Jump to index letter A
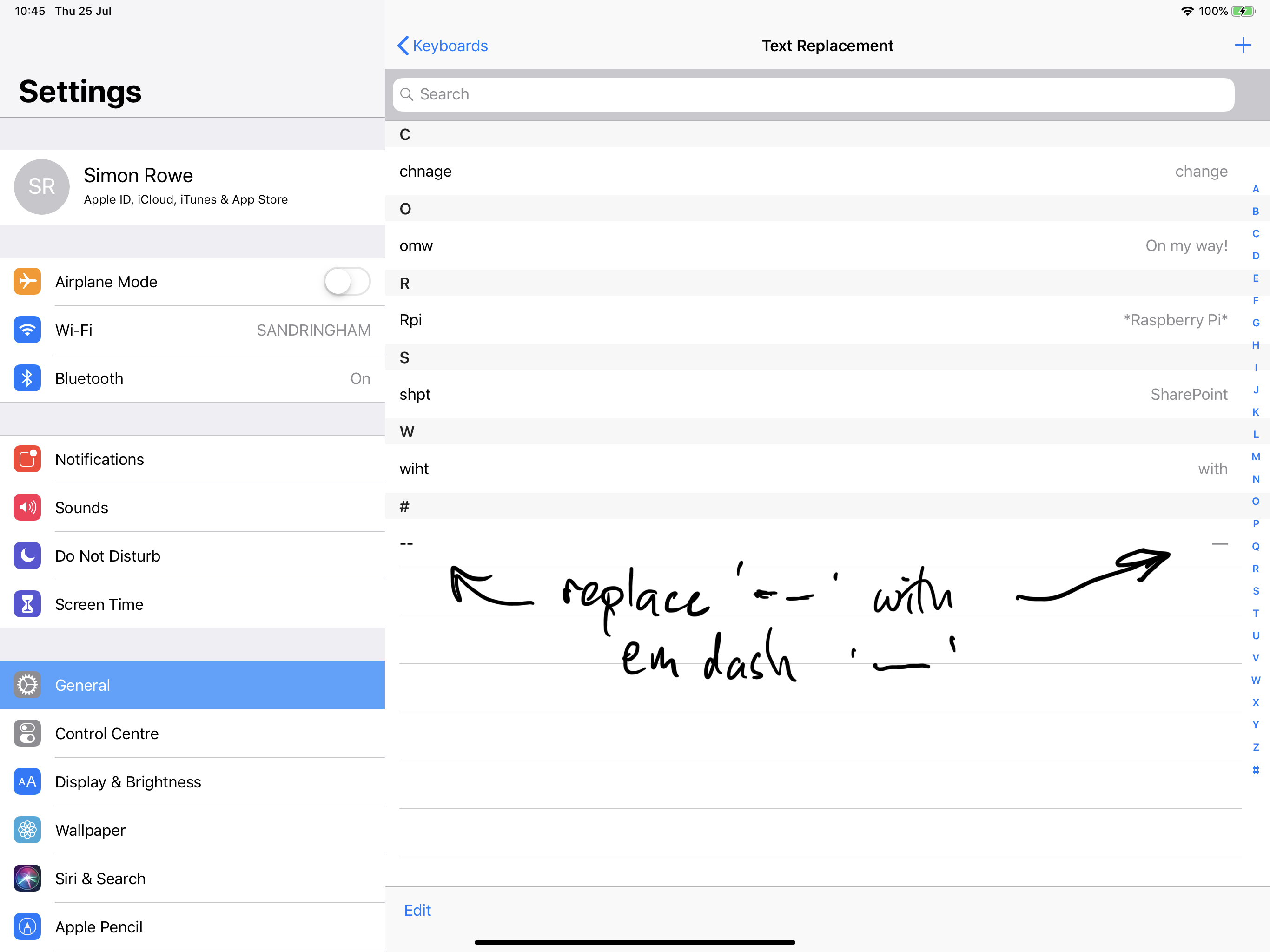The image size is (1270, 952). click(1256, 189)
